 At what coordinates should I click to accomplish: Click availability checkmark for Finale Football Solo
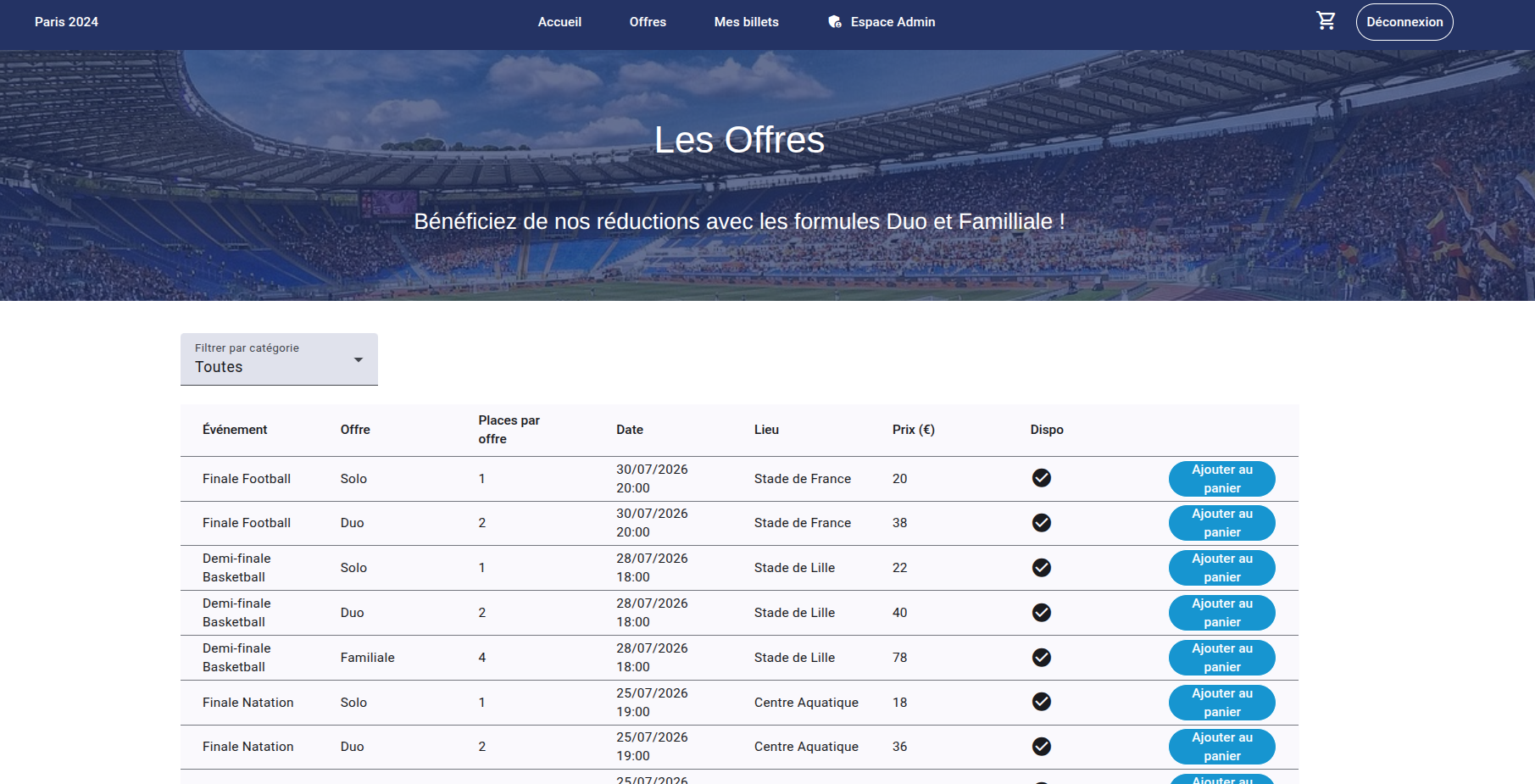(1042, 478)
